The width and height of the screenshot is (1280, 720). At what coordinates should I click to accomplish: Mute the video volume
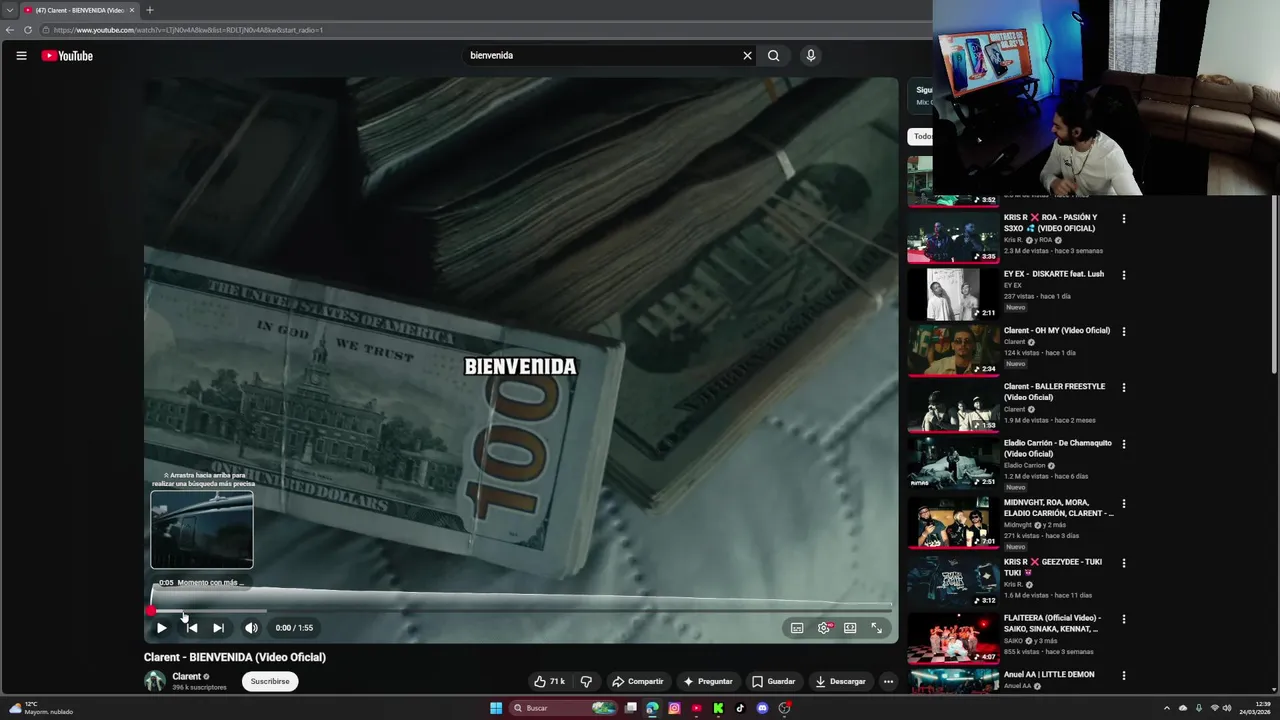pos(251,628)
